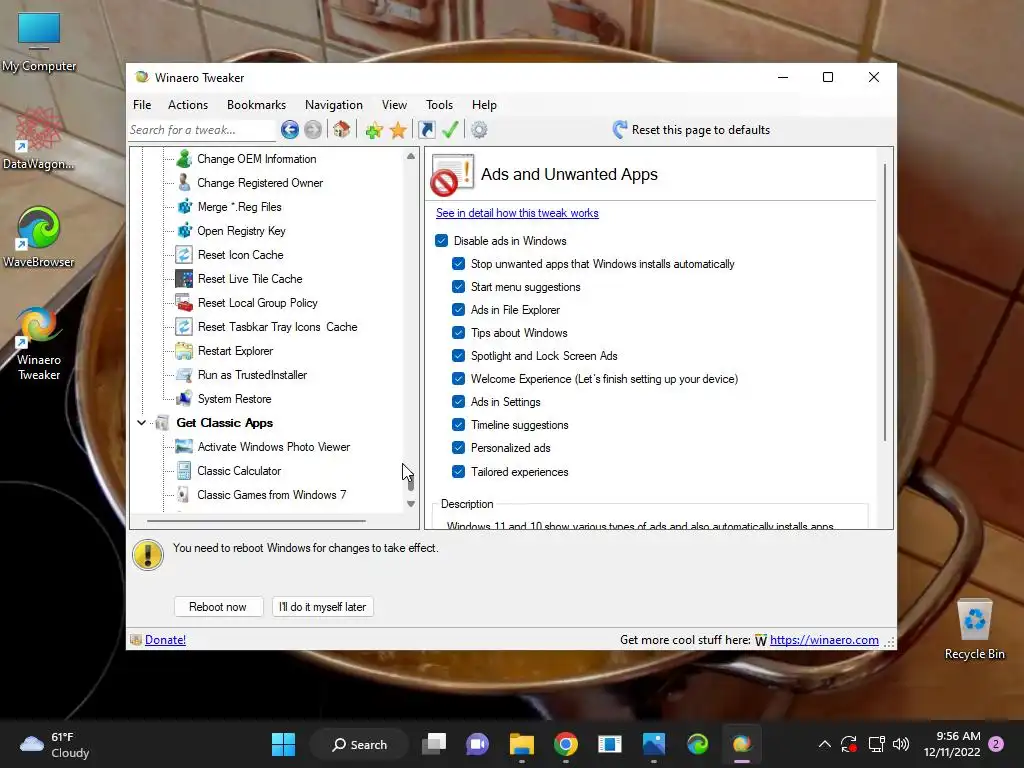This screenshot has height=768, width=1024.
Task: Click the Reset this page refresh icon
Action: click(x=620, y=130)
